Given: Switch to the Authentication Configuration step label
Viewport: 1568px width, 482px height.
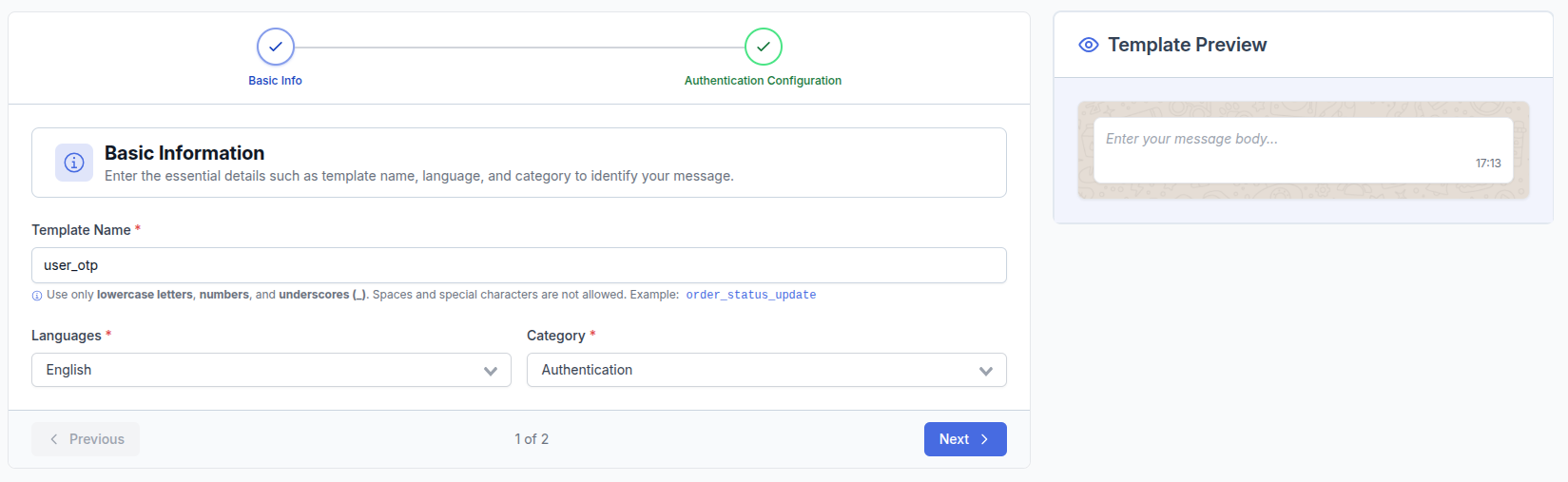Looking at the screenshot, I should click(x=763, y=81).
